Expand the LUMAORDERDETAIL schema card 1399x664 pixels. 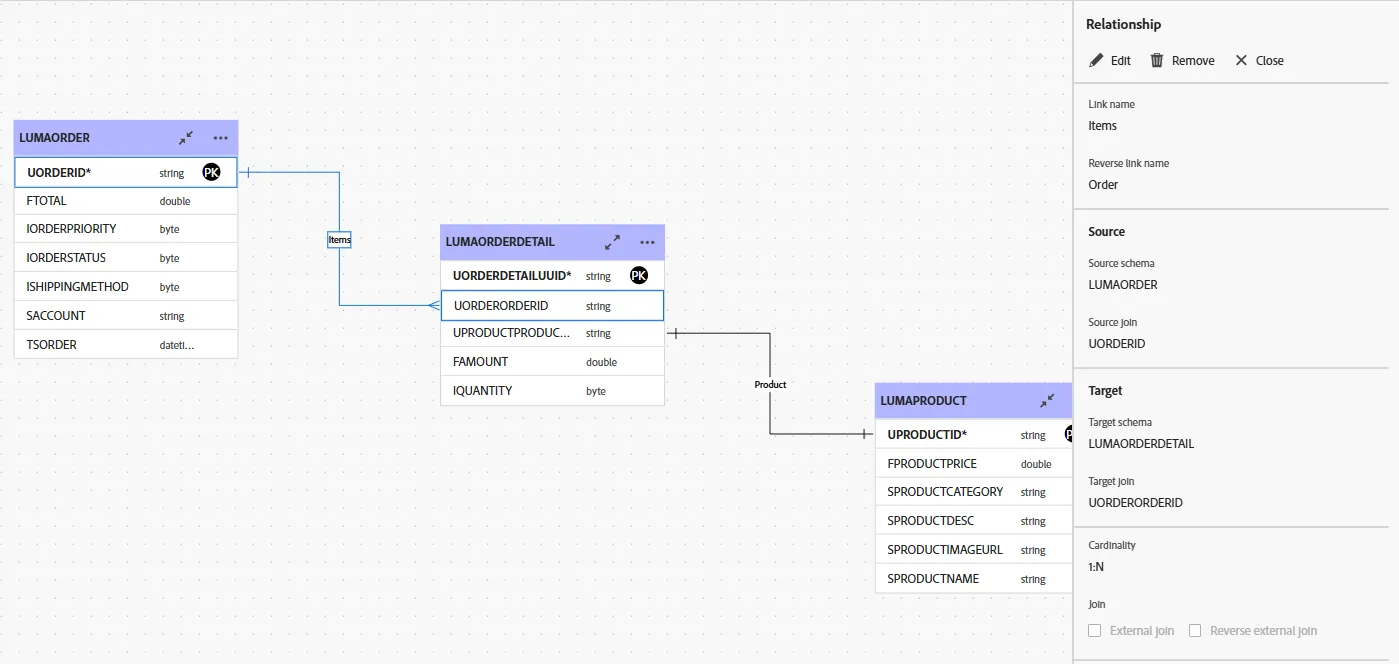[x=612, y=242]
